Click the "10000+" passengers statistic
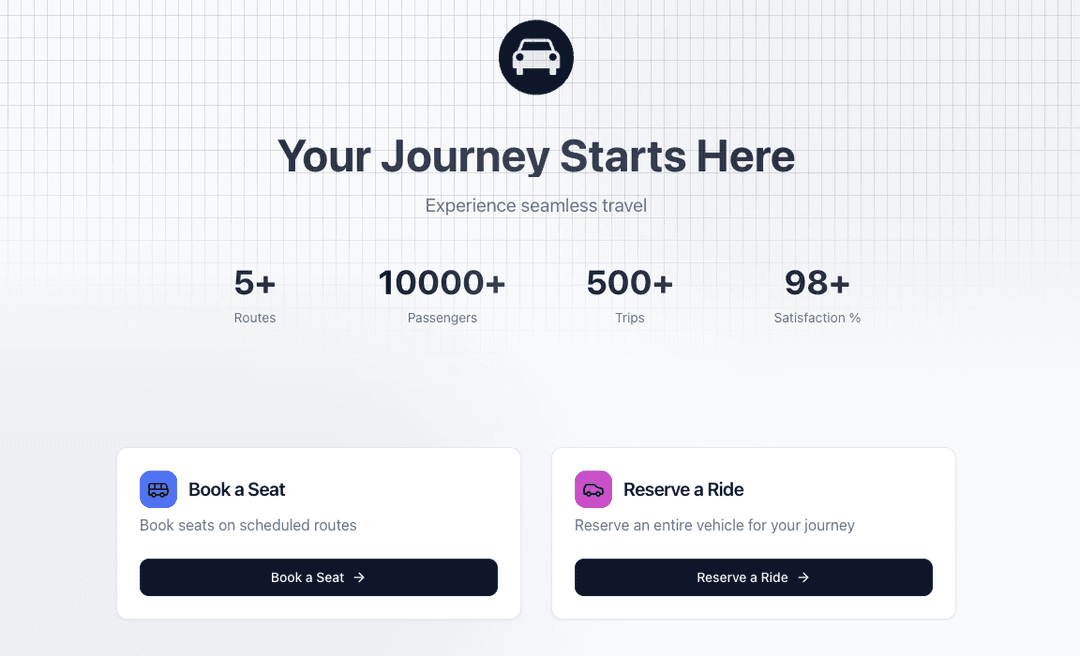The width and height of the screenshot is (1080, 656). tap(442, 283)
